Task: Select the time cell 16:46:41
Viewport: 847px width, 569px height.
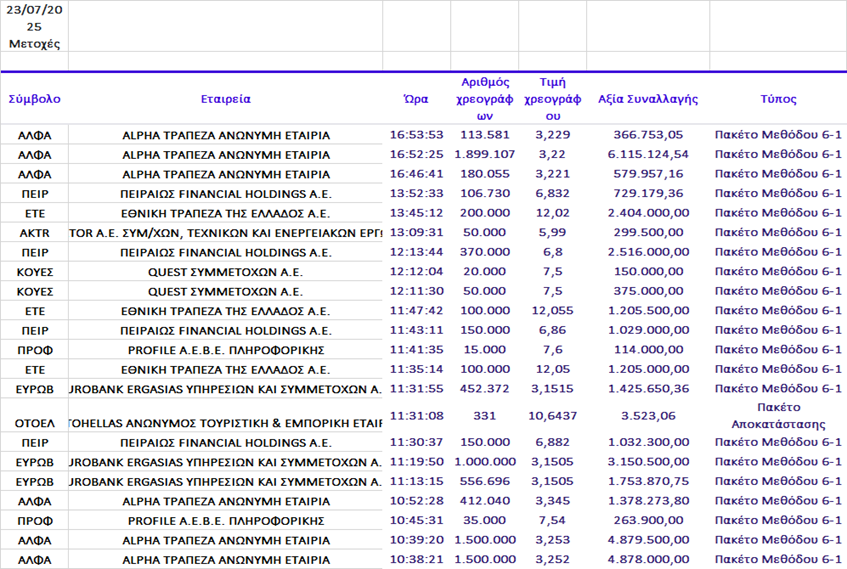Action: [x=416, y=173]
